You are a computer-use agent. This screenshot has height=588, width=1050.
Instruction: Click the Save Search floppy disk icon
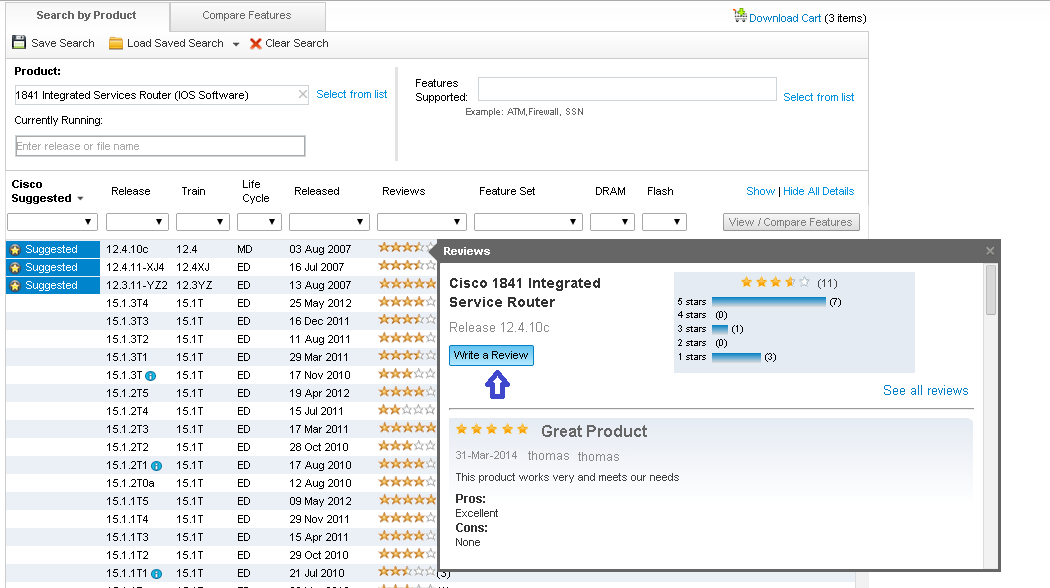pyautogui.click(x=19, y=43)
